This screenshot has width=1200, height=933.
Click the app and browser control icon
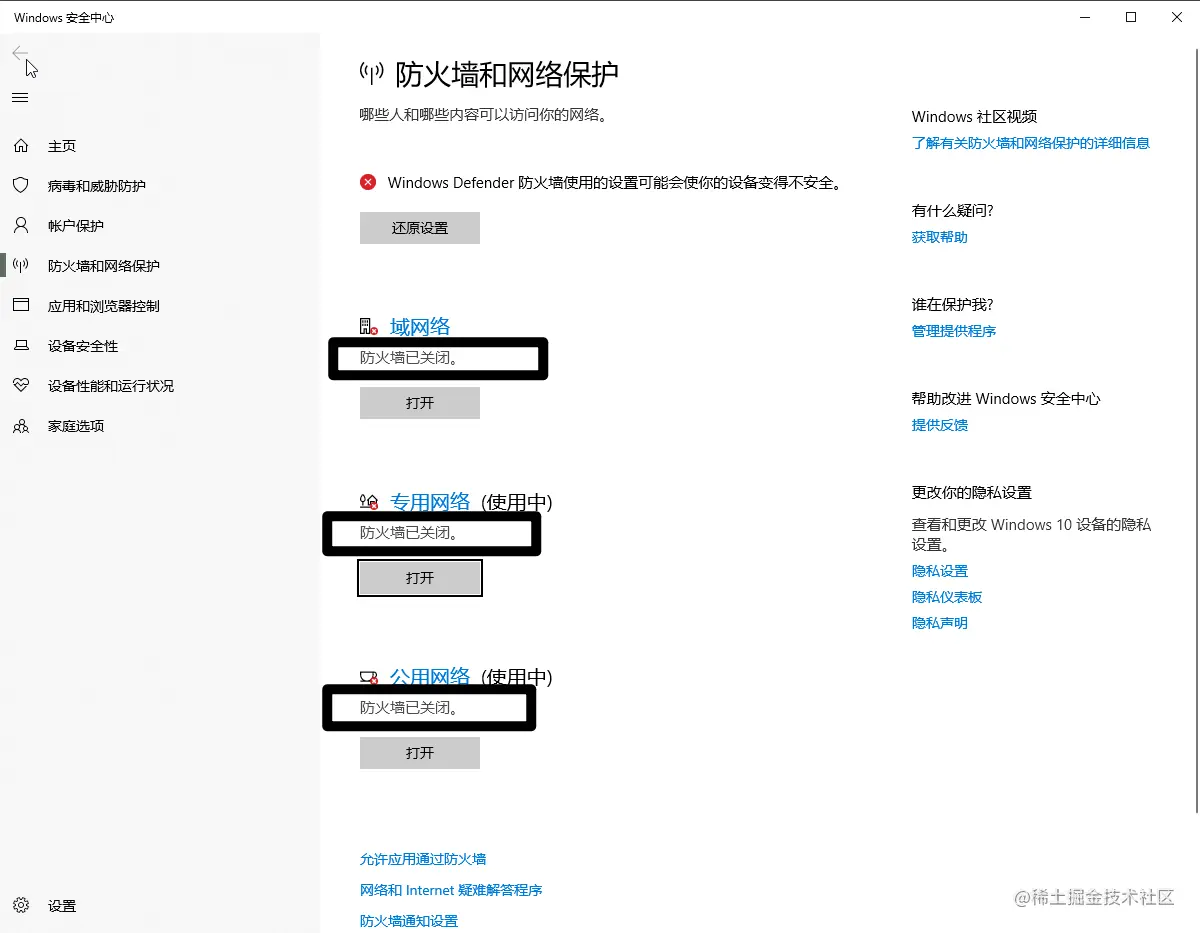[21, 306]
